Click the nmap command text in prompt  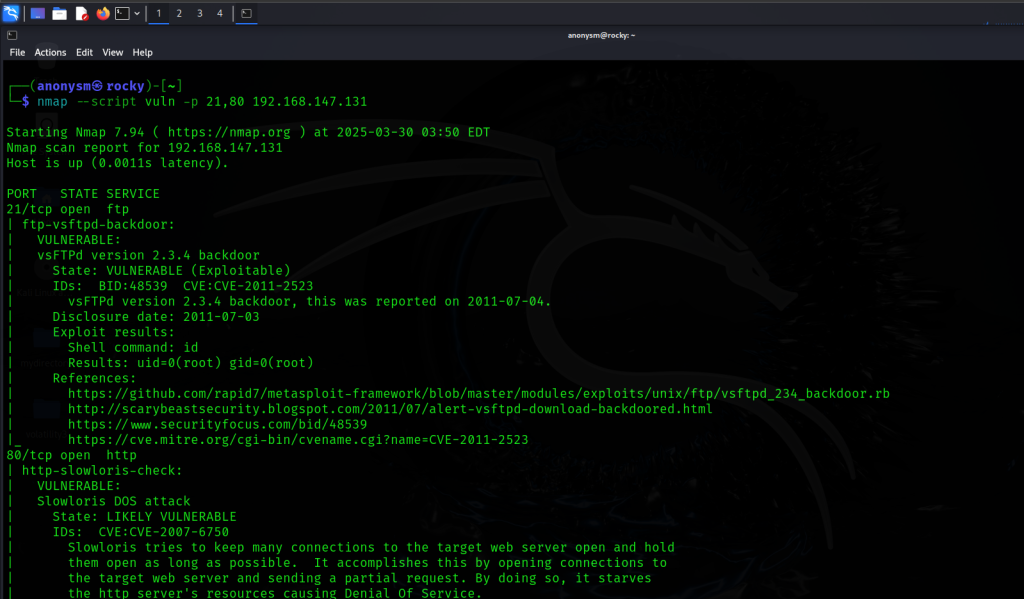coord(52,101)
